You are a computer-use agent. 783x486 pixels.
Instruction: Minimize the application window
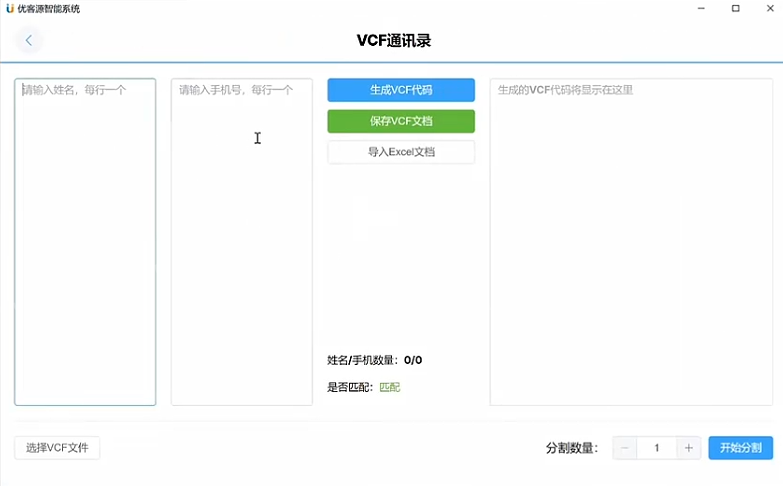[700, 8]
